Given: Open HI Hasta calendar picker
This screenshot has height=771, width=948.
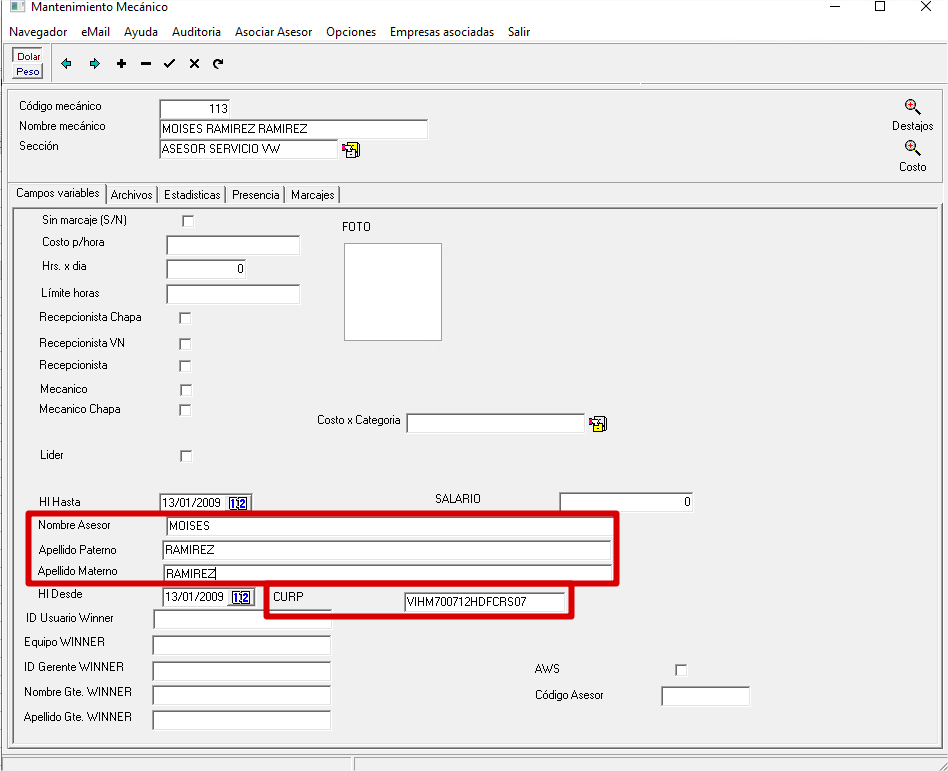Looking at the screenshot, I should click(x=238, y=503).
